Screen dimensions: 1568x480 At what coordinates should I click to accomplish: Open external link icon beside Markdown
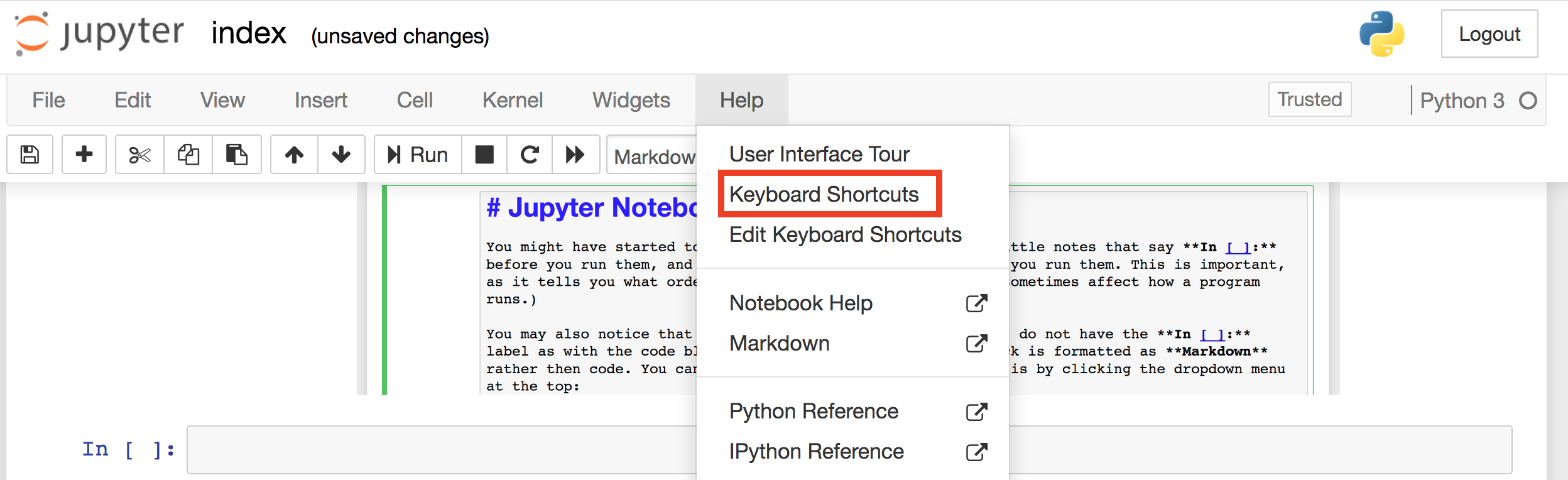(977, 344)
